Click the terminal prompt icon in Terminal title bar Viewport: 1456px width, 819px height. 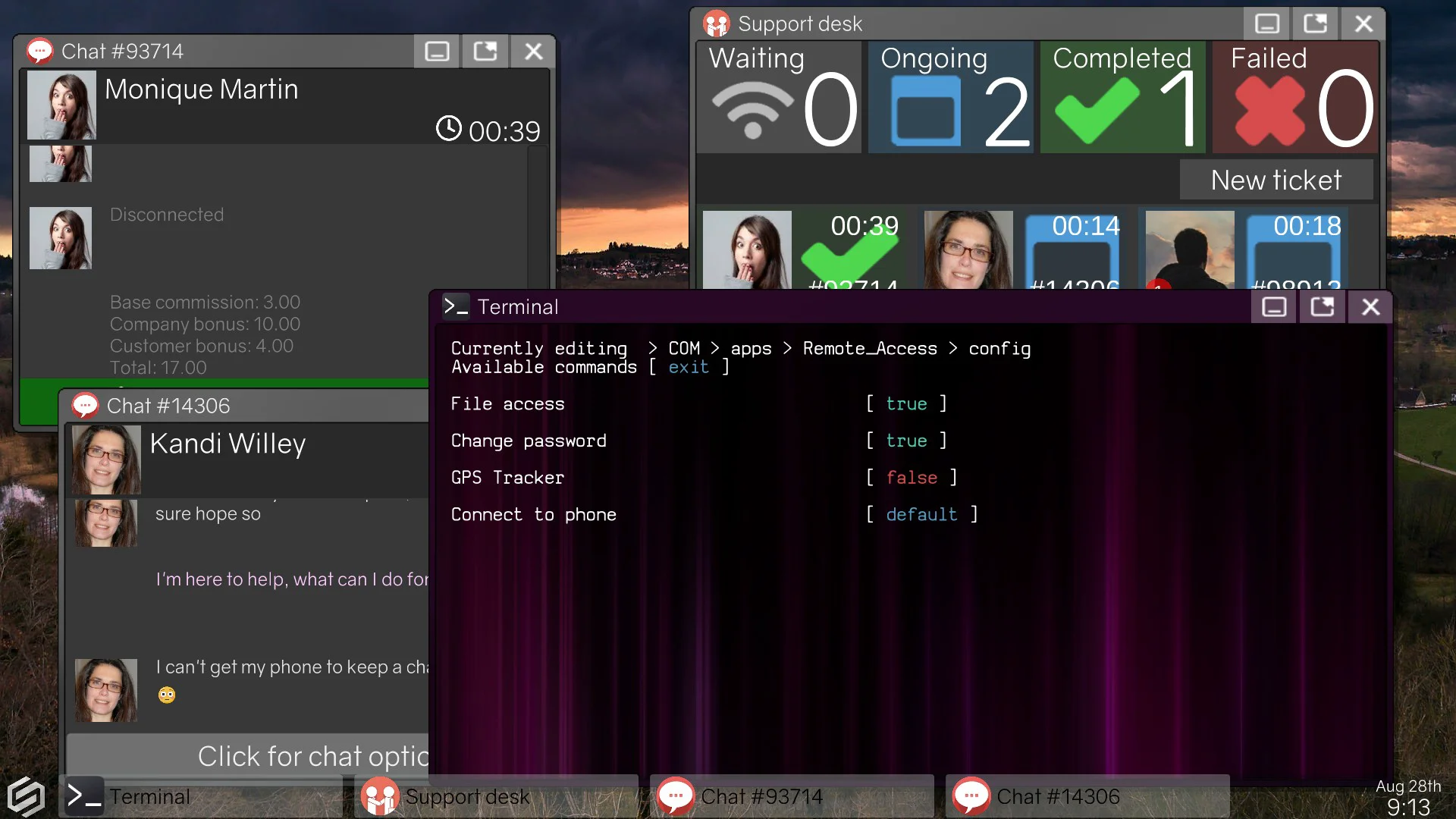[457, 306]
